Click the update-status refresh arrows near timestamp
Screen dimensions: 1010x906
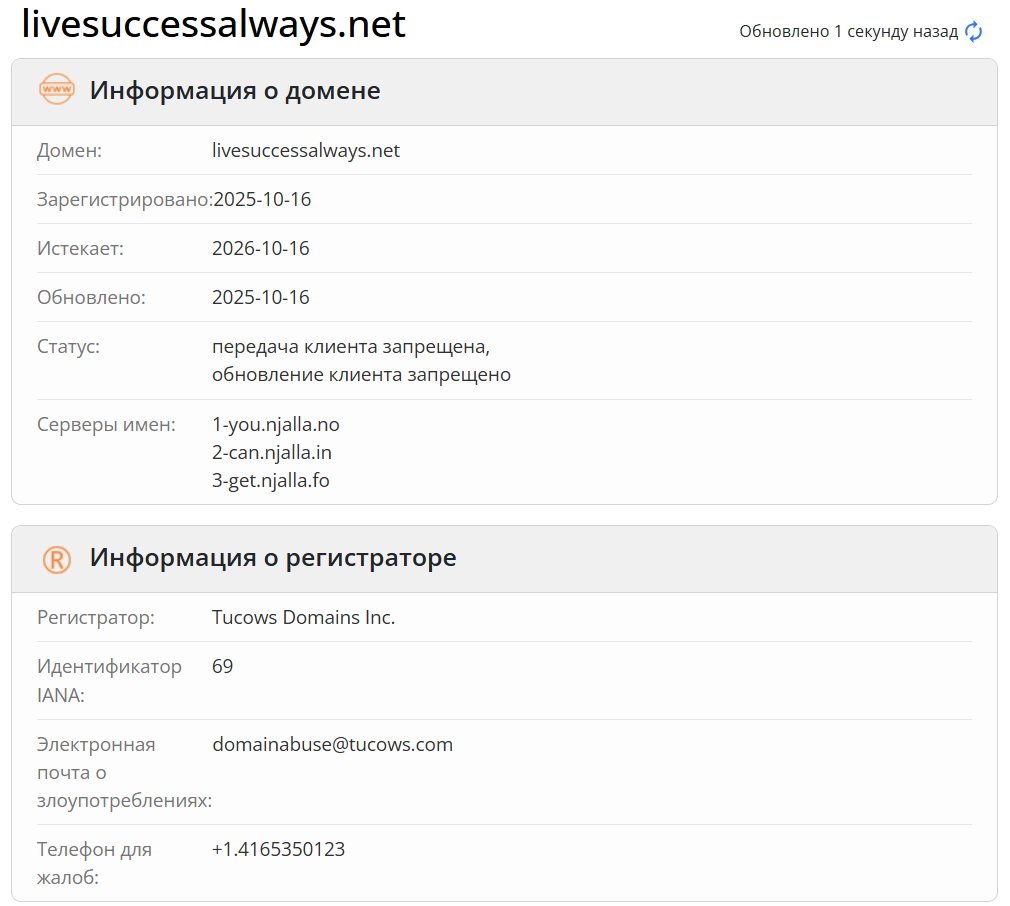coord(973,31)
